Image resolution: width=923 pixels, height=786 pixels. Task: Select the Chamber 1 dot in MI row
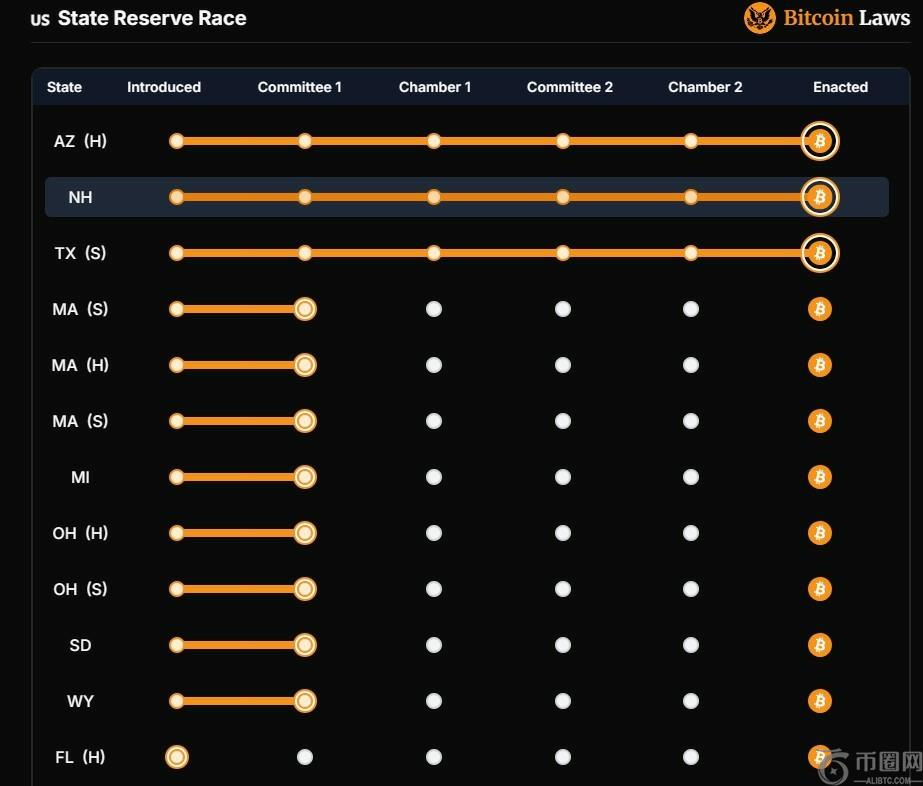[x=434, y=477]
